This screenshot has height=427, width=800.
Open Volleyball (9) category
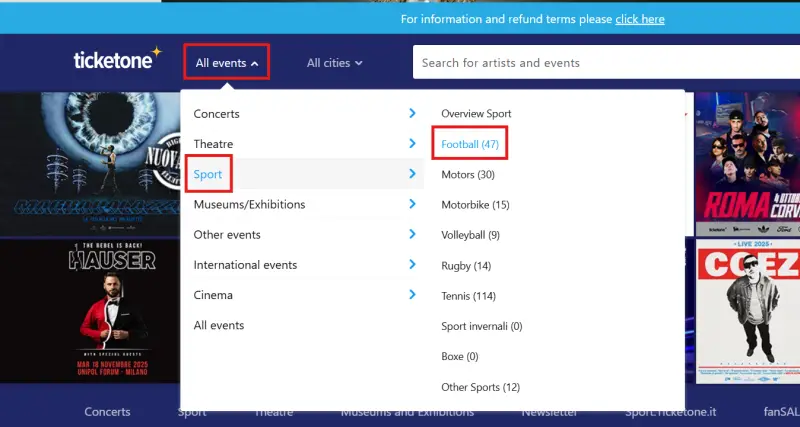[470, 235]
